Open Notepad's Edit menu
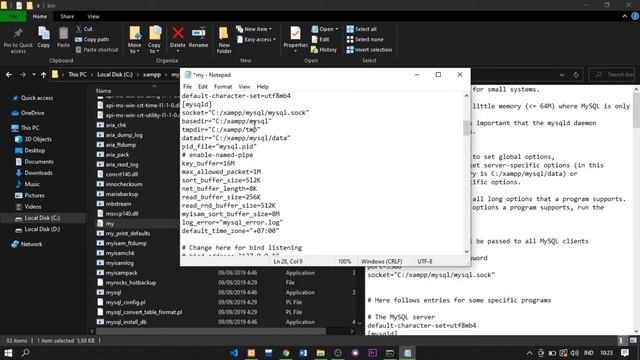The height and width of the screenshot is (360, 640). coord(203,87)
